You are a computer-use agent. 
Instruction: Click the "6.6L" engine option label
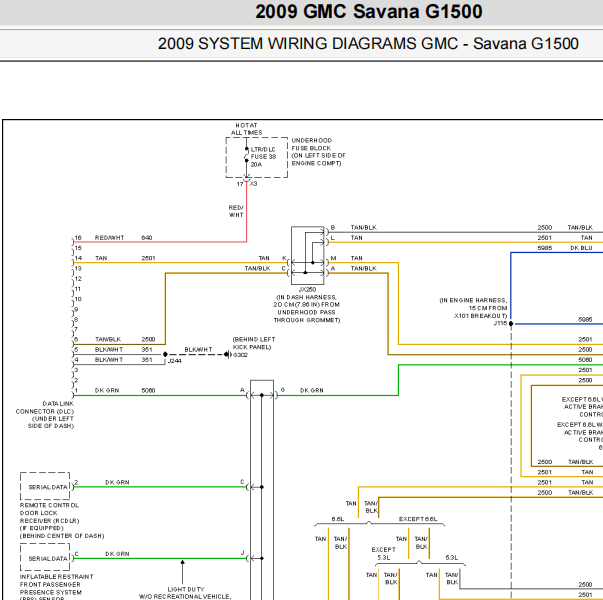338,519
